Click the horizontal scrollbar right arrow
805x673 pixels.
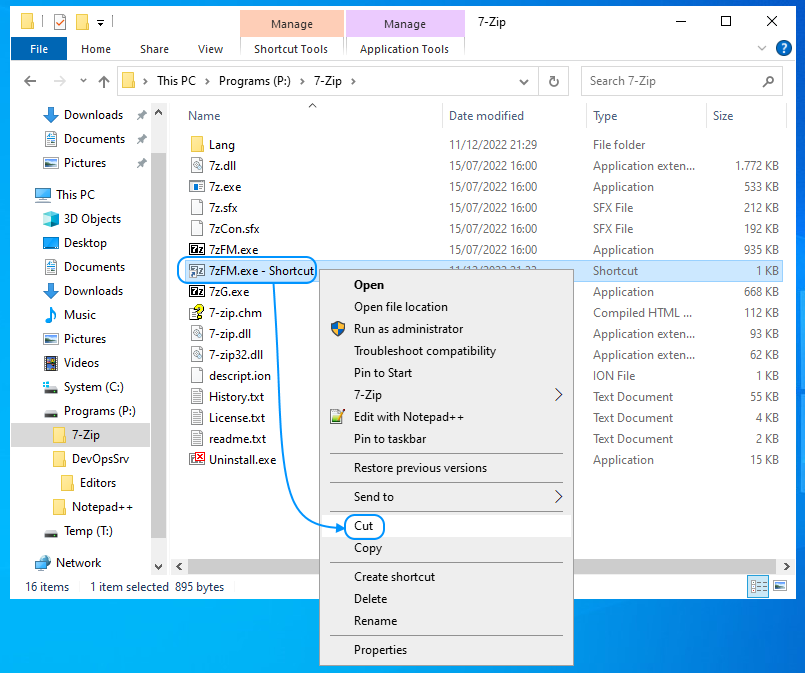787,567
